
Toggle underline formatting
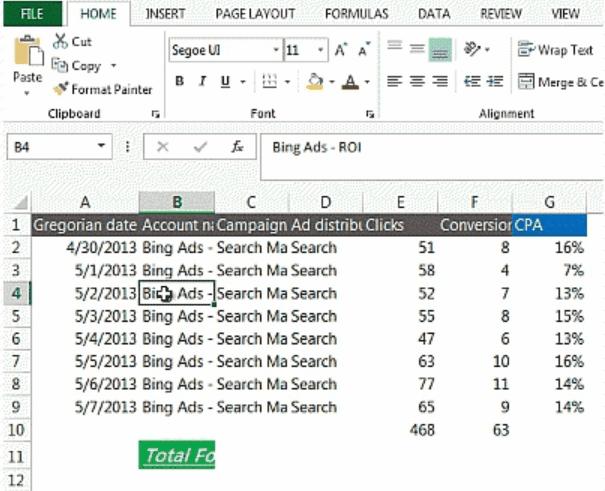coord(225,81)
